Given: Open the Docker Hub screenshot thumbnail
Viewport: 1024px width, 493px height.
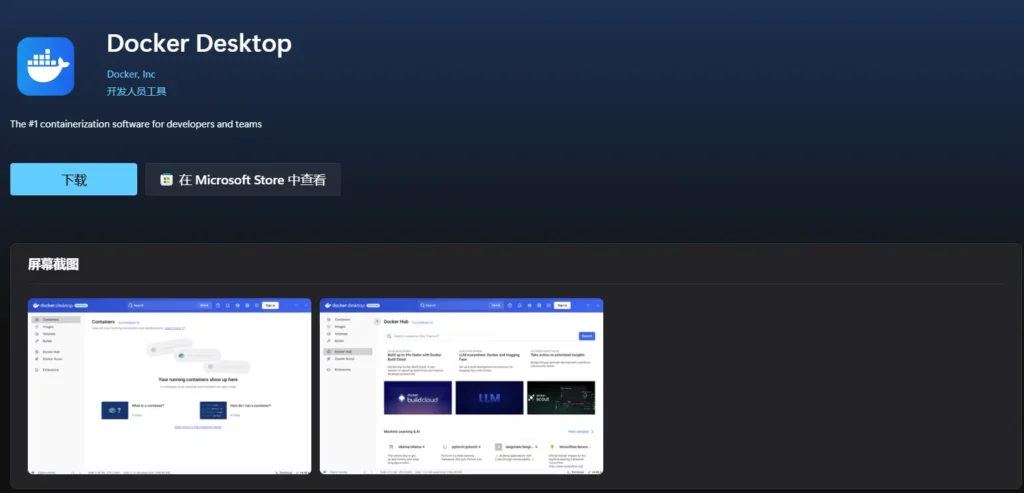Looking at the screenshot, I should point(461,386).
